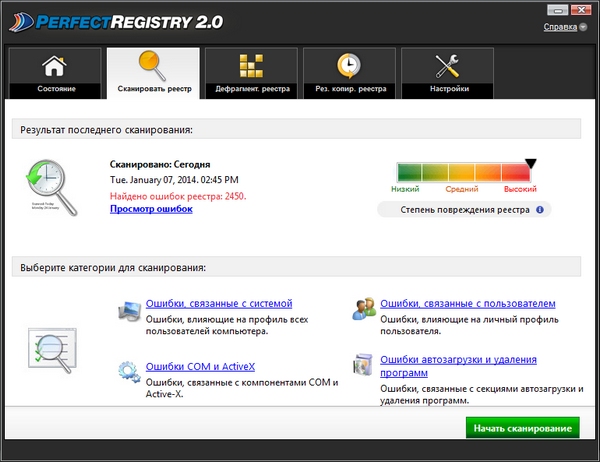This screenshot has width=600, height=462.
Task: Select Ошибки, связанные с системой category
Action: [218, 303]
